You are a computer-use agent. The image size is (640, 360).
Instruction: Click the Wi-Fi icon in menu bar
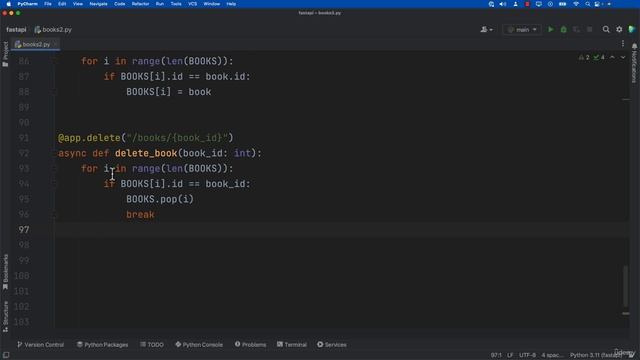coord(576,4)
